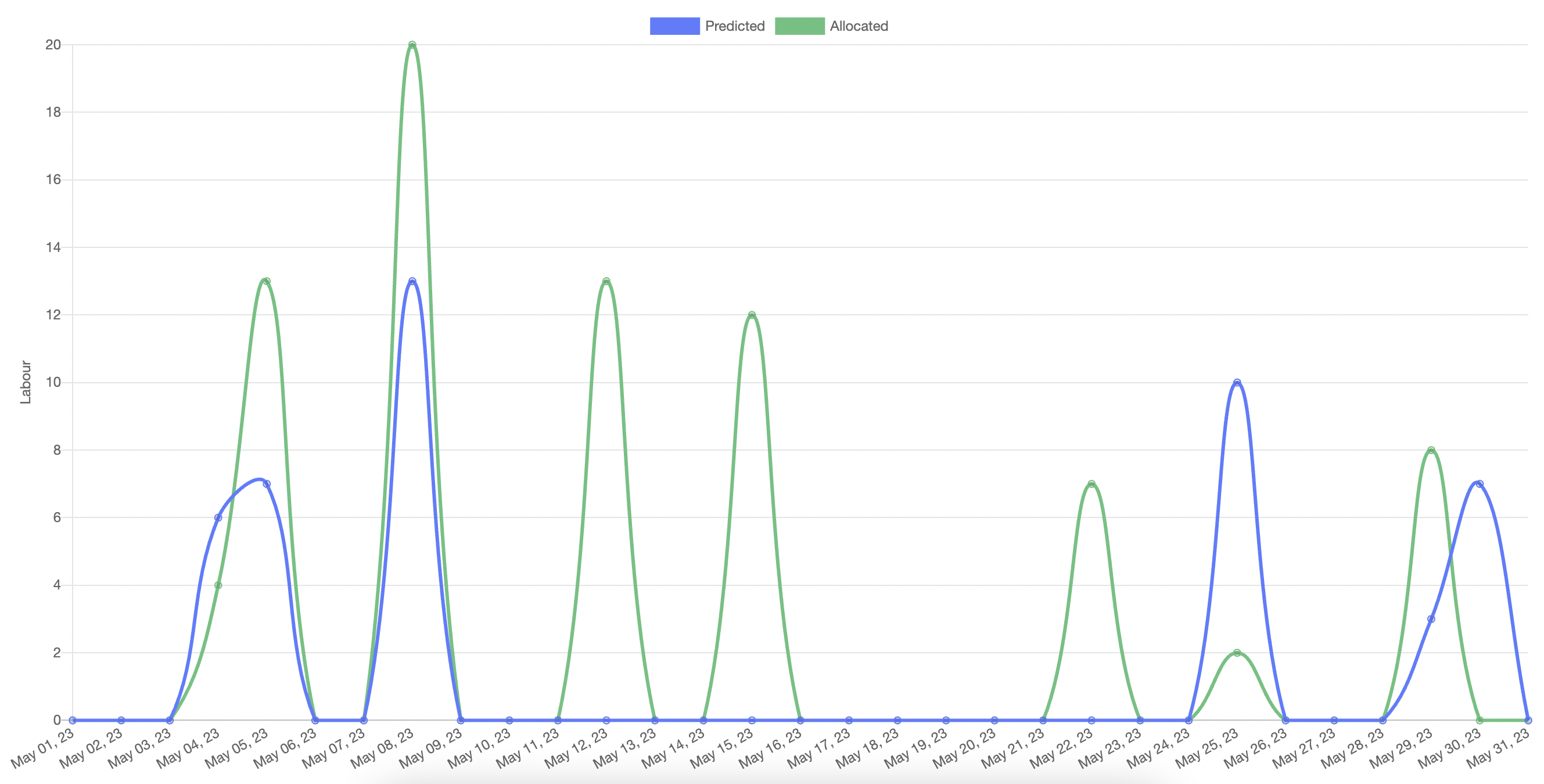Click Predicted point on May 29 at 3
Viewport: 1544px width, 784px height.
pyautogui.click(x=1431, y=618)
